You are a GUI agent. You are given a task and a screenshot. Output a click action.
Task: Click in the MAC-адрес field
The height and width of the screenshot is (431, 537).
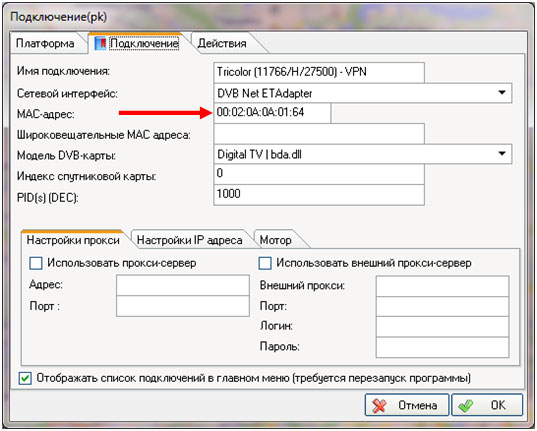(x=272, y=113)
